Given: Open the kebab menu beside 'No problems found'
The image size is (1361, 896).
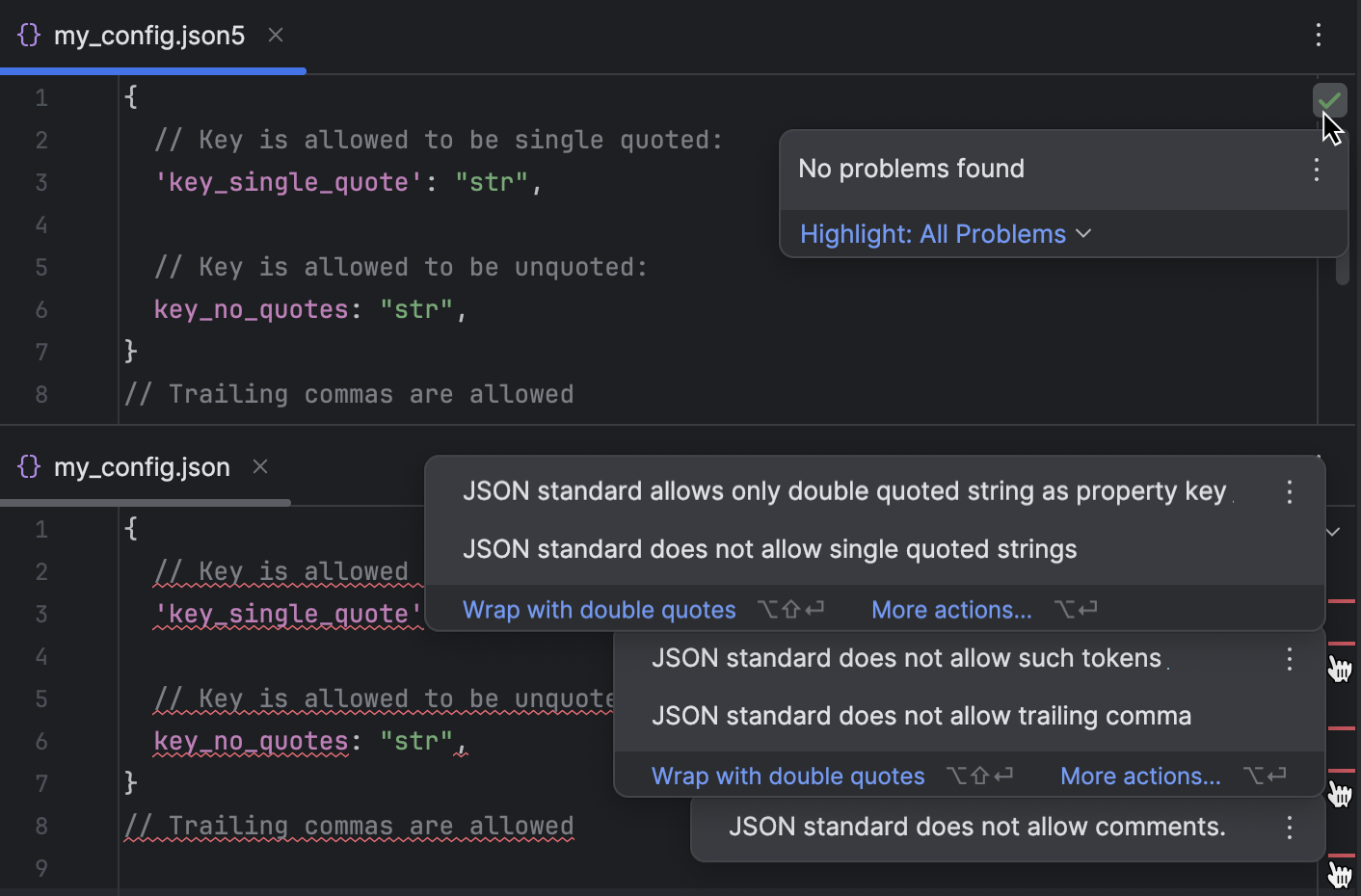Looking at the screenshot, I should [x=1317, y=170].
